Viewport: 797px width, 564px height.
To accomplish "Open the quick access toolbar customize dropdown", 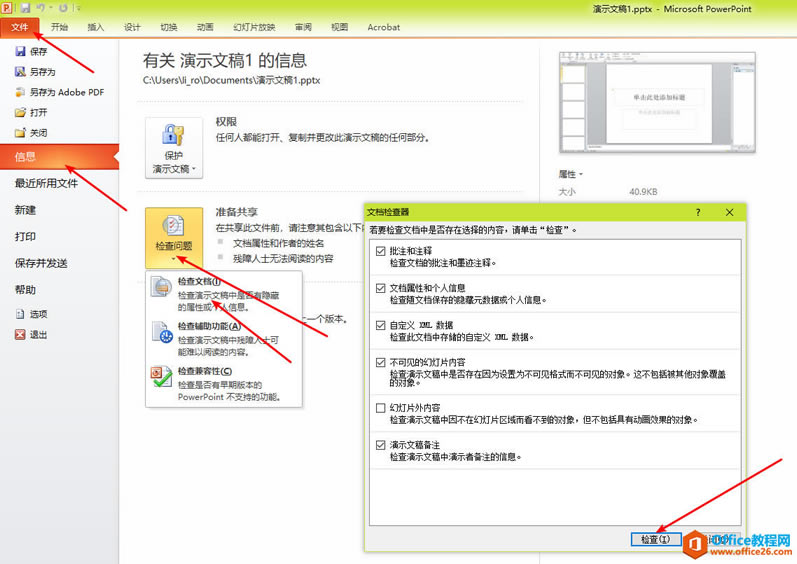I will tap(77, 8).
